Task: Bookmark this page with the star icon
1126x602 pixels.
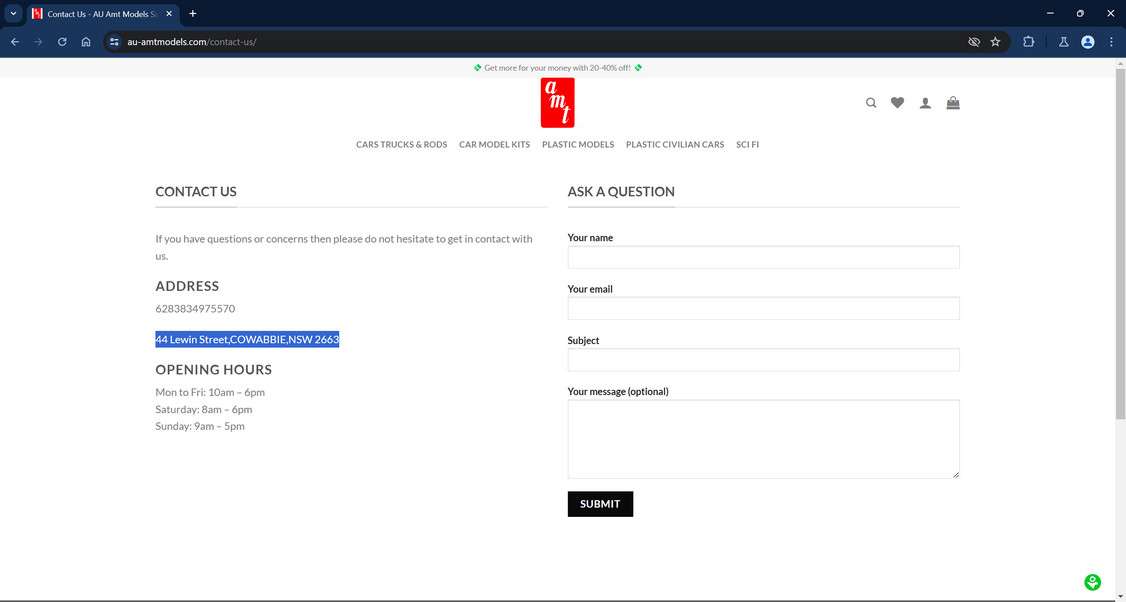Action: point(995,42)
